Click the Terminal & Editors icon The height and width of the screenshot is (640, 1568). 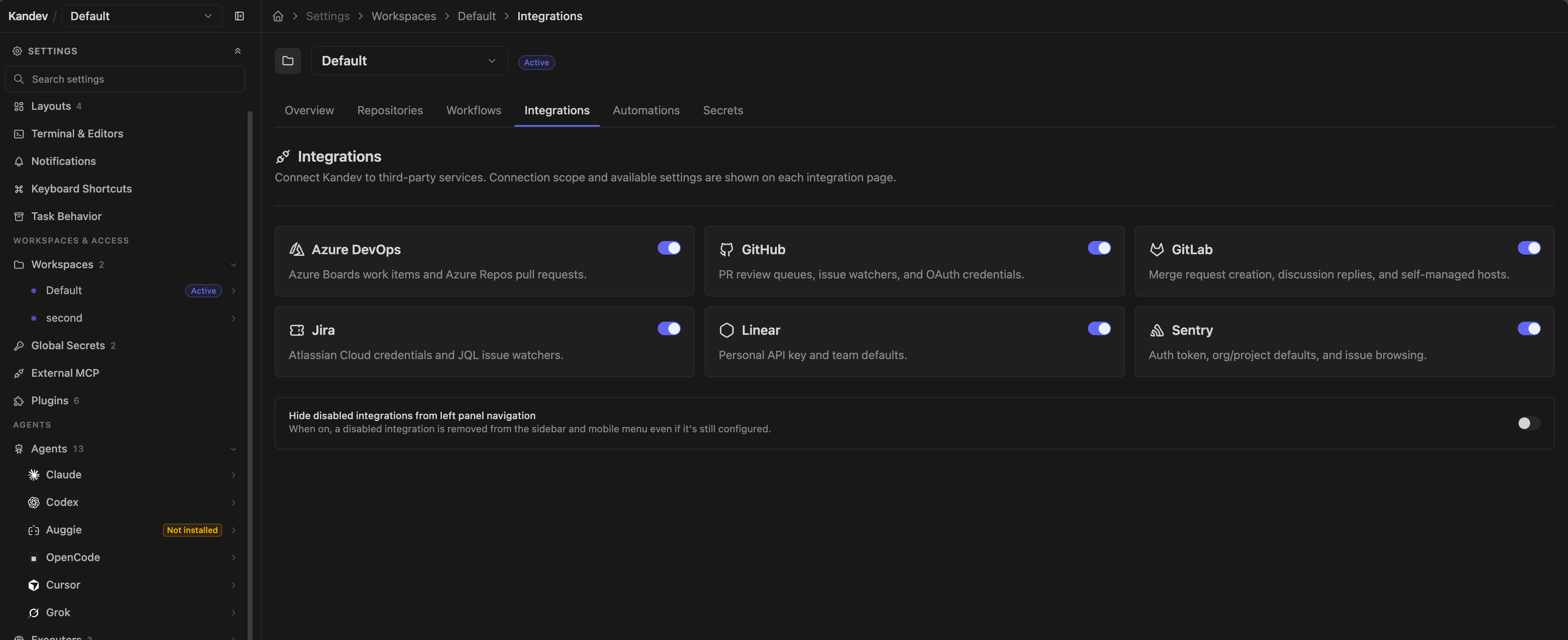pos(19,134)
